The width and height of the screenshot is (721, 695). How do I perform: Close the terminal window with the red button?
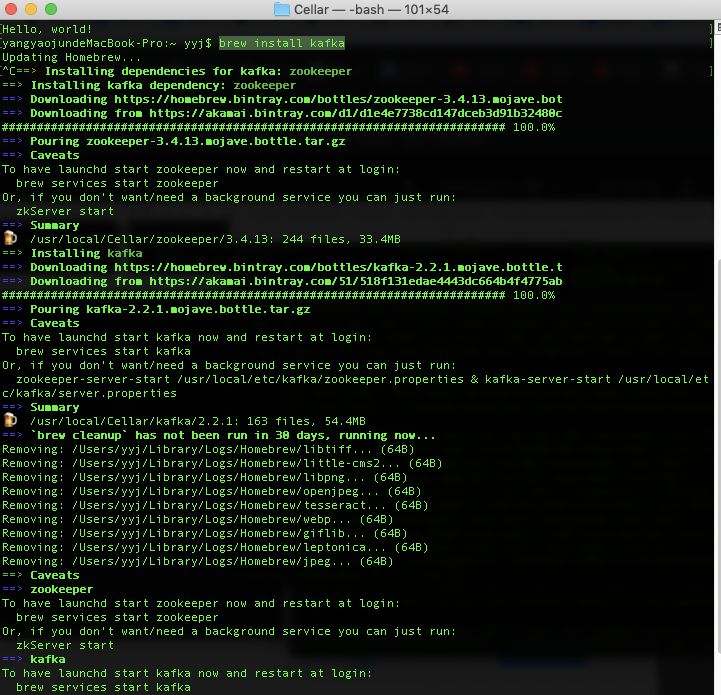(11, 9)
